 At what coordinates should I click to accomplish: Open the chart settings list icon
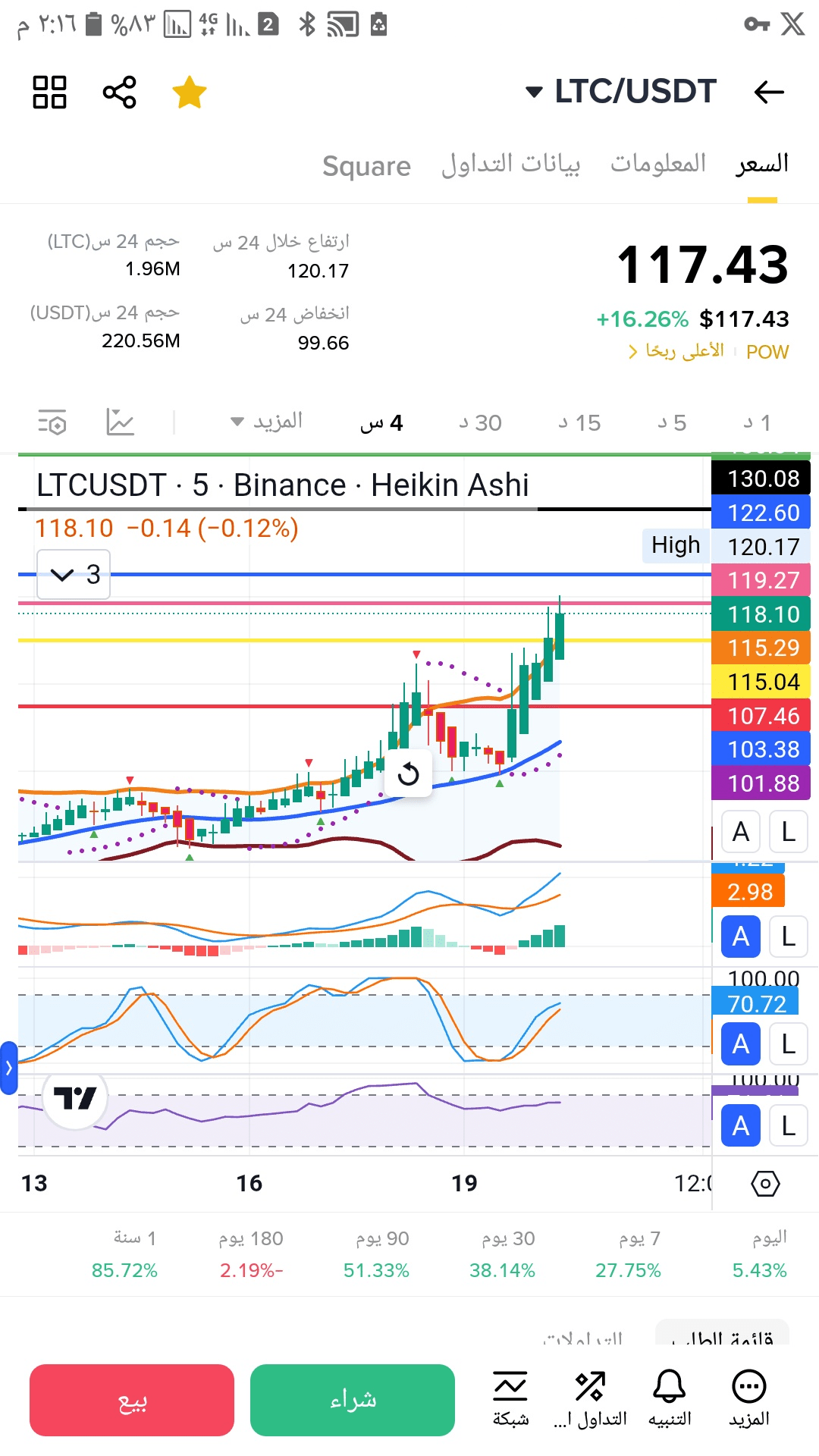tap(52, 422)
